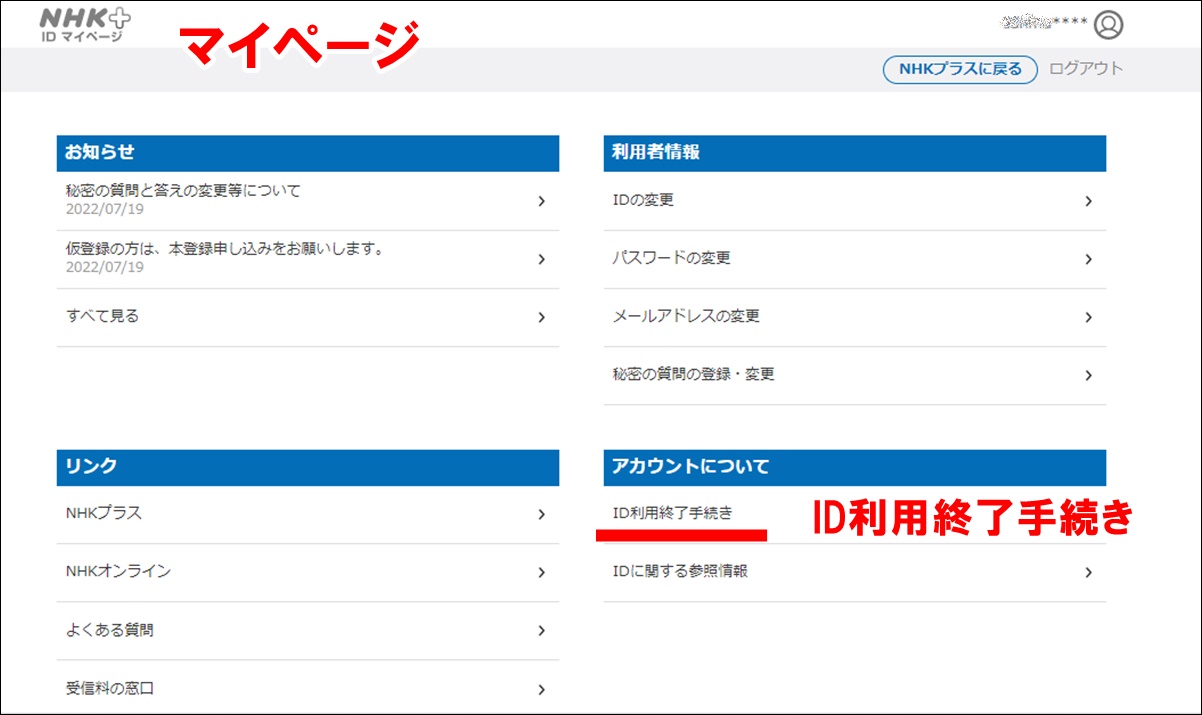Click the 利用者情報 section header
The width and height of the screenshot is (1202, 715).
[x=855, y=153]
